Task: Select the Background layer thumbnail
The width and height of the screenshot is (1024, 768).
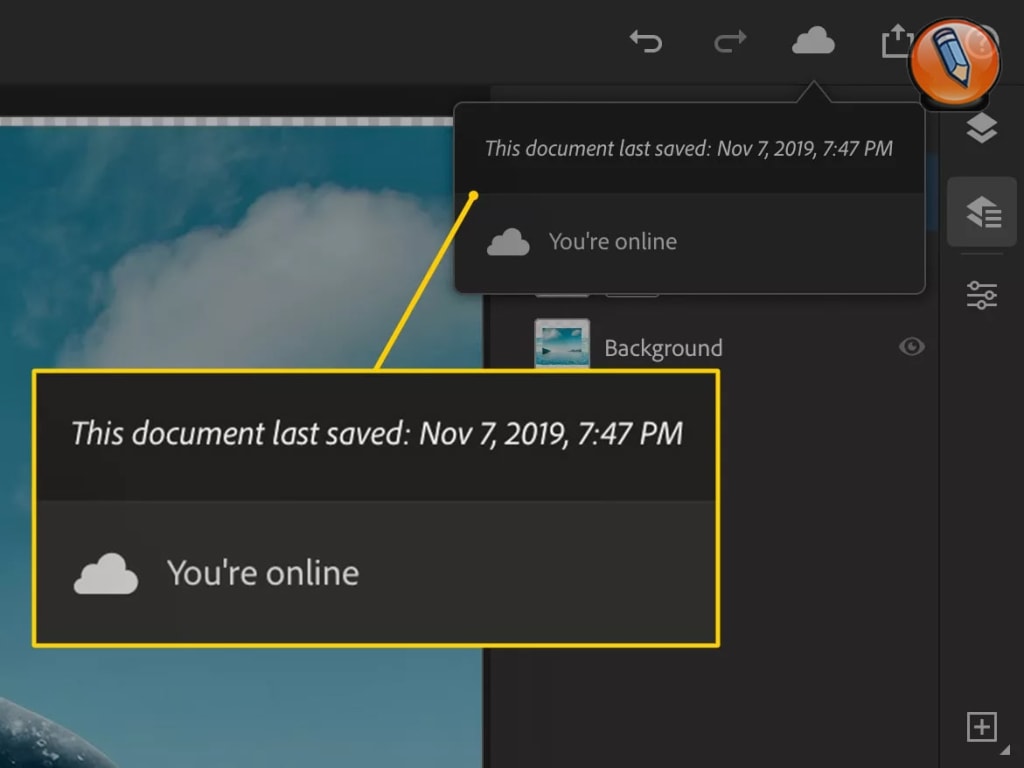Action: click(562, 344)
